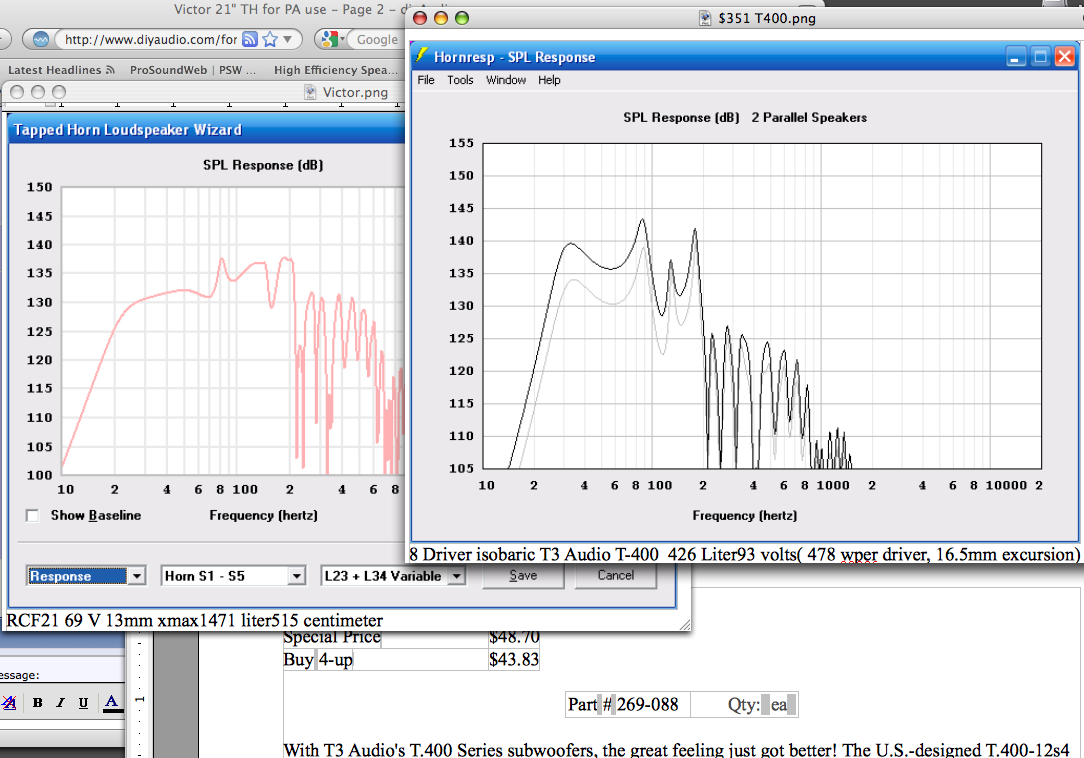Open the Help menu in Hornresp
The height and width of the screenshot is (758, 1084).
(549, 80)
